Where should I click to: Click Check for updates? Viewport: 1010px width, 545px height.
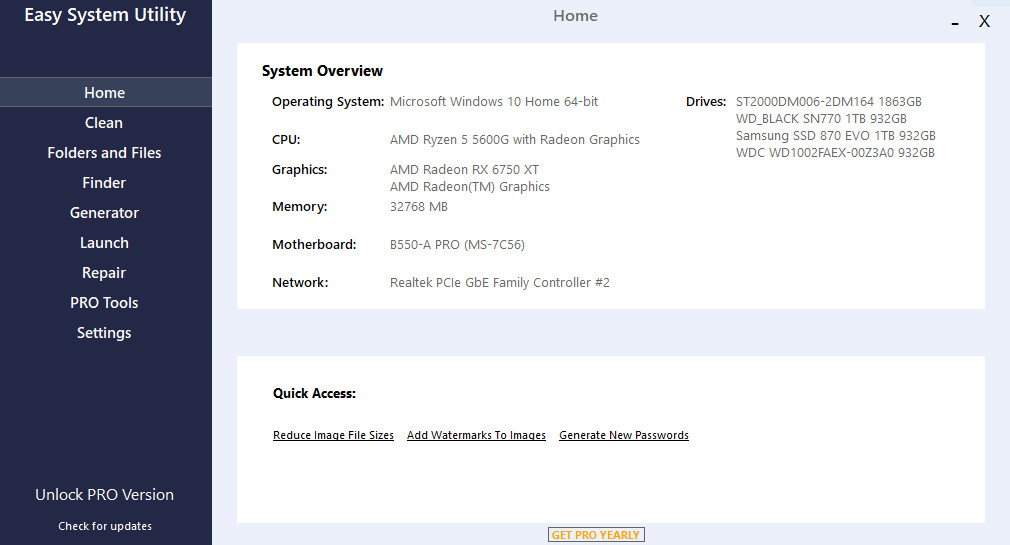pos(105,526)
